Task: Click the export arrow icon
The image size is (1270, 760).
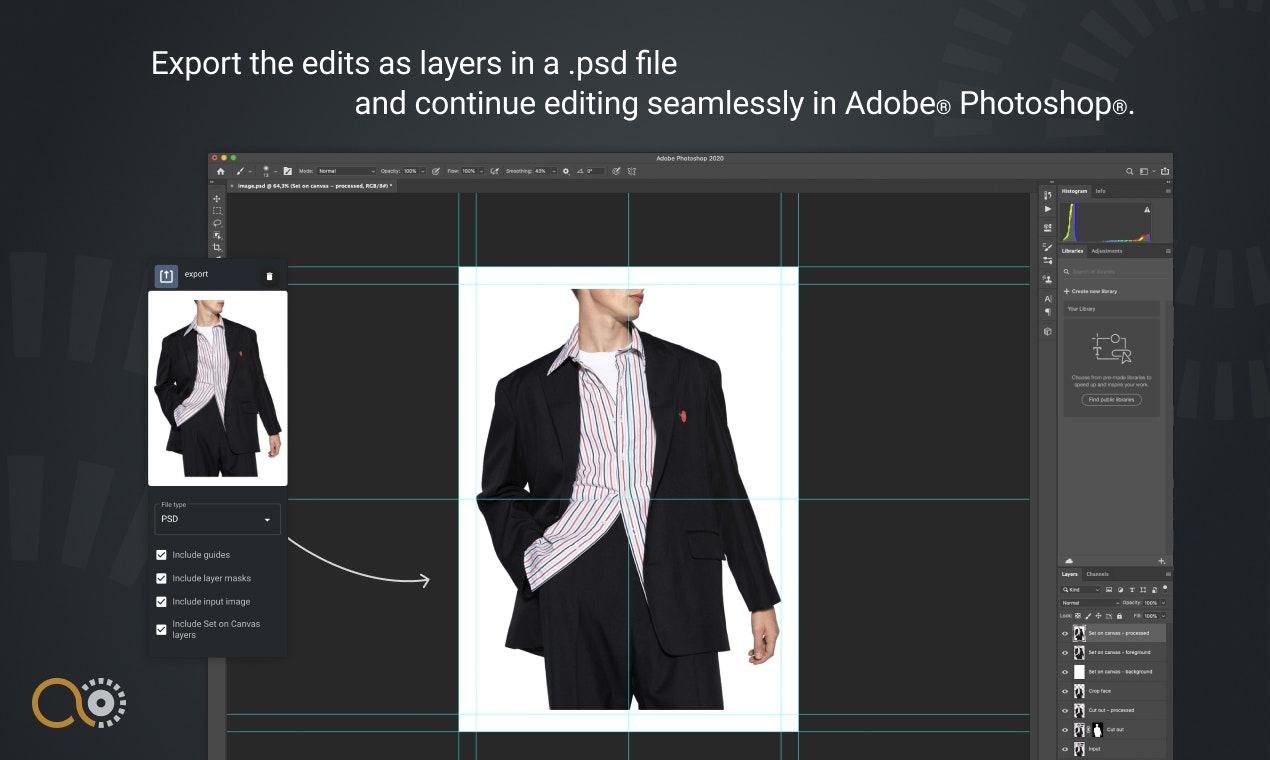Action: tap(166, 275)
